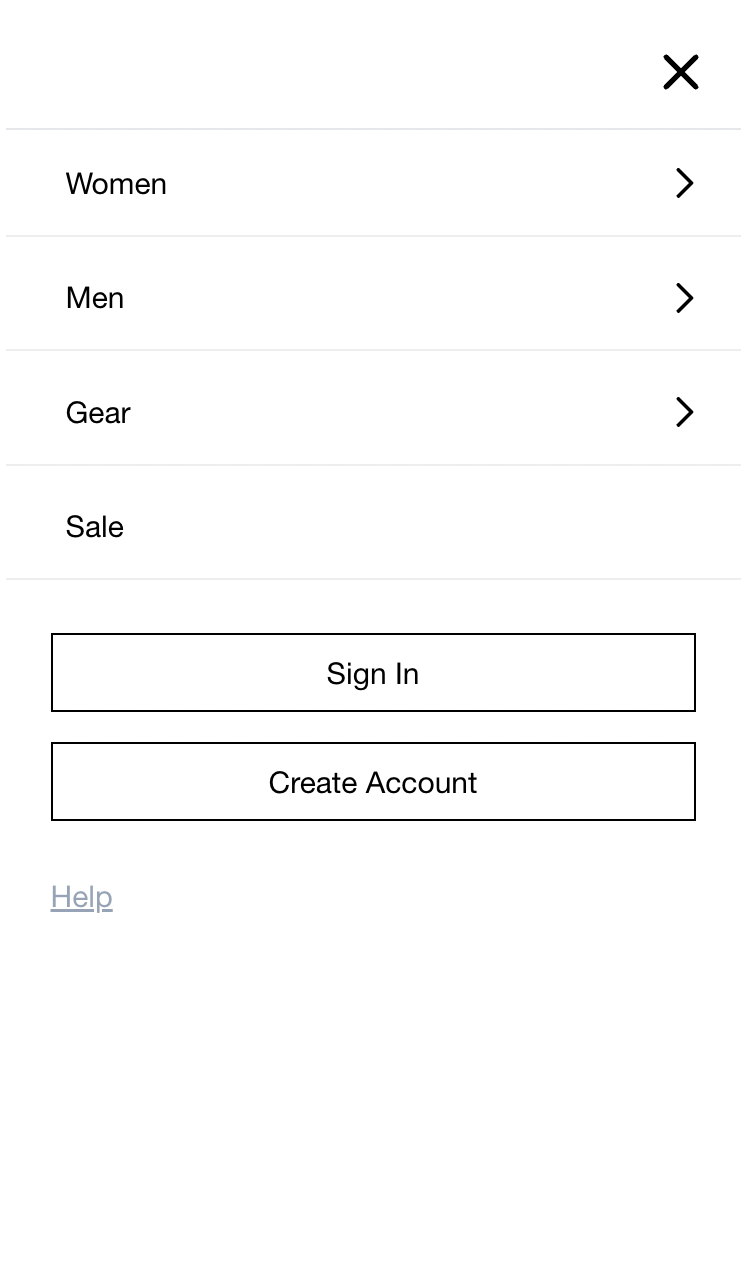Open the Help link
Screen dimensions: 746x1262
(x=82, y=897)
